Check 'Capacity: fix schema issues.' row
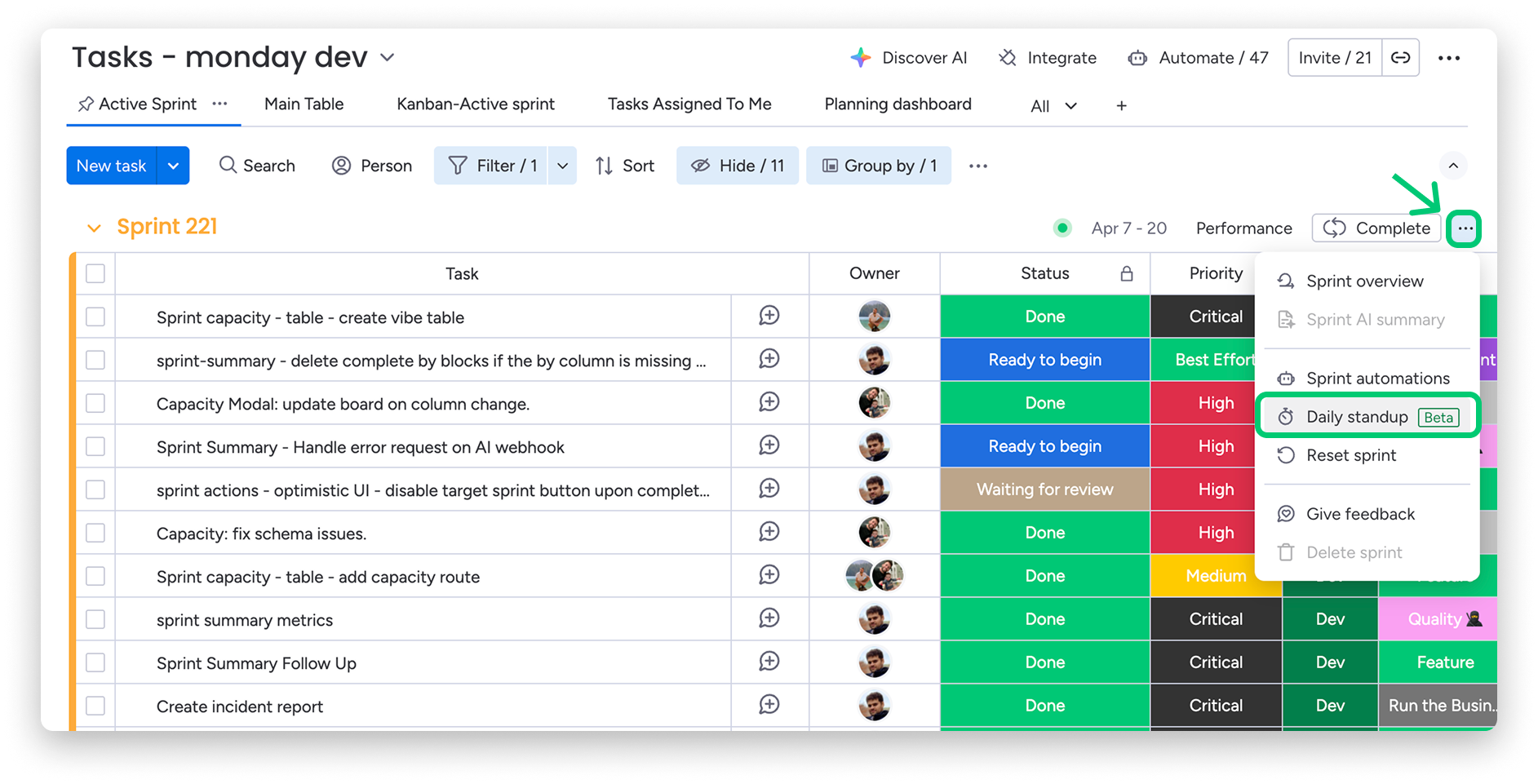The height and width of the screenshot is (784, 1538). [x=95, y=533]
